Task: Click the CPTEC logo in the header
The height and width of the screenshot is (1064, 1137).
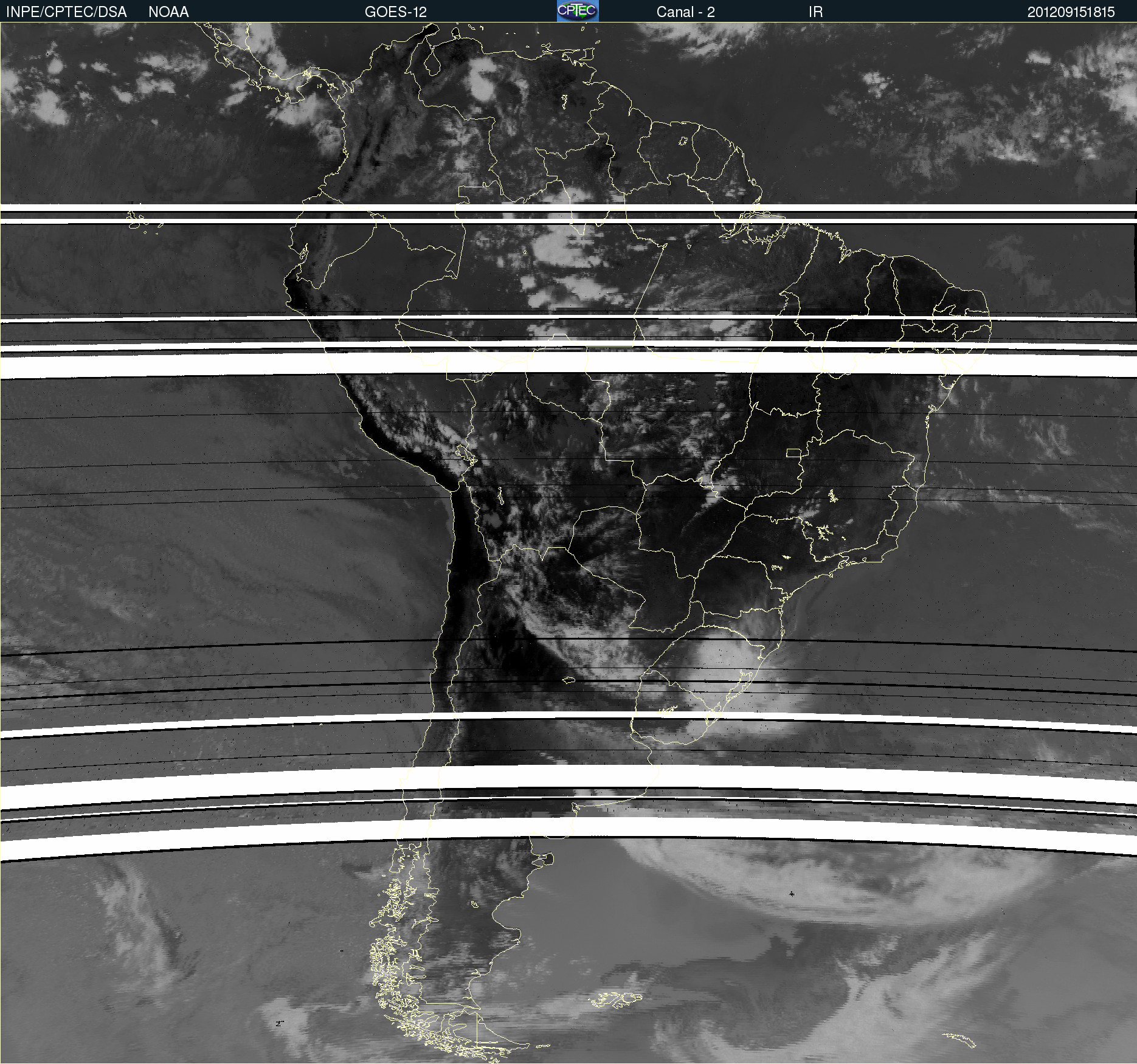Action: (x=578, y=11)
